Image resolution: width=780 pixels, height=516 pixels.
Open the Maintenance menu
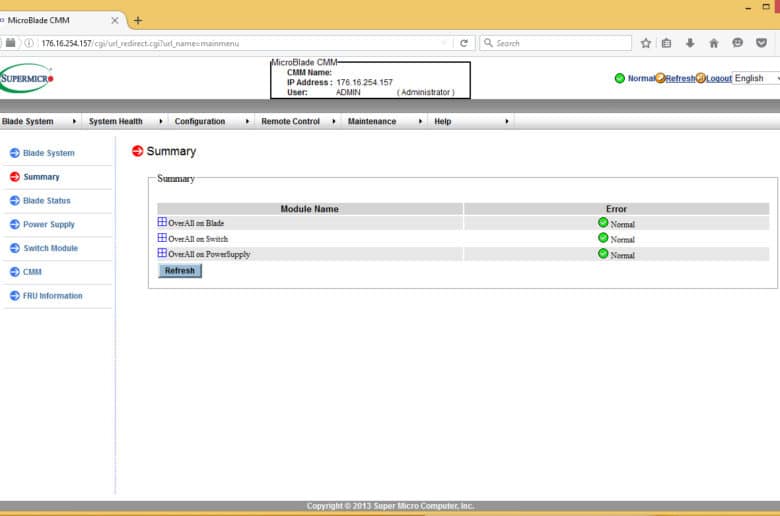coord(385,121)
